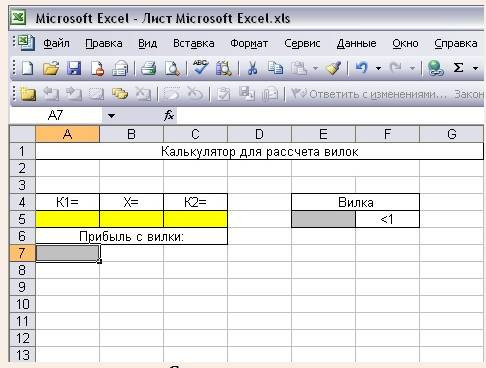Viewport: 486px width, 368px height.
Task: Insert Hyperlink with the globe icon
Action: (435, 68)
